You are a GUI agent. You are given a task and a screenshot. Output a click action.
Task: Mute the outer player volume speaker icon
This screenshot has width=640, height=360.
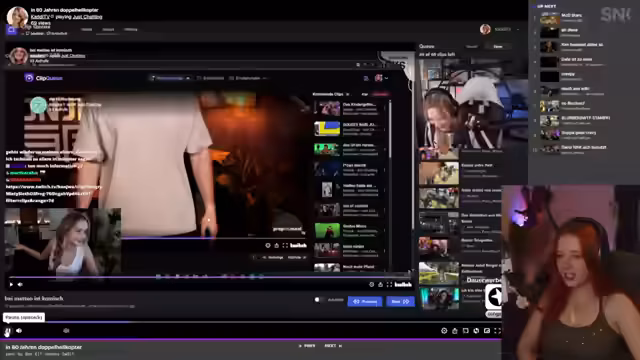(19, 331)
